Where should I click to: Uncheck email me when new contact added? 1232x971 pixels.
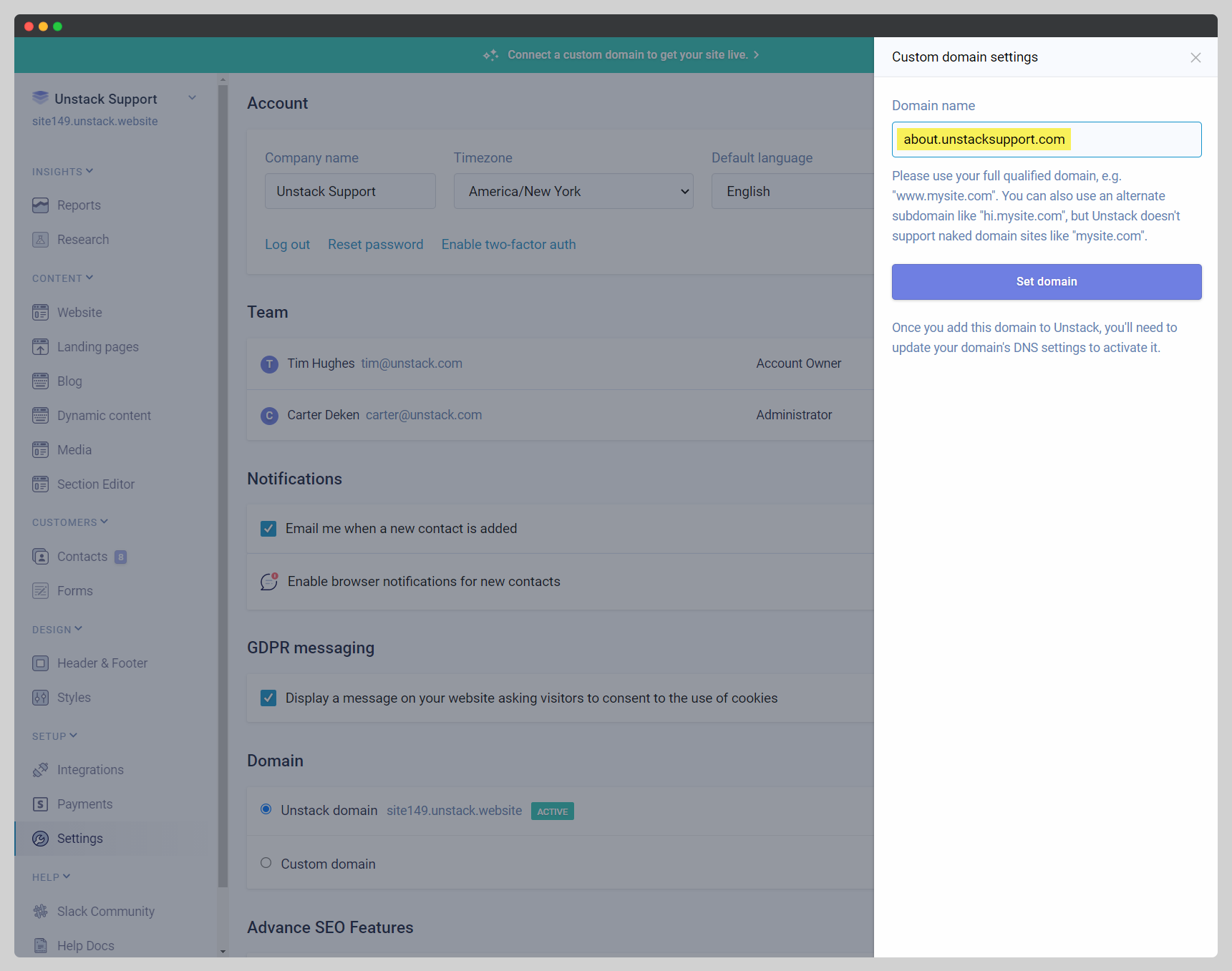pyautogui.click(x=268, y=529)
